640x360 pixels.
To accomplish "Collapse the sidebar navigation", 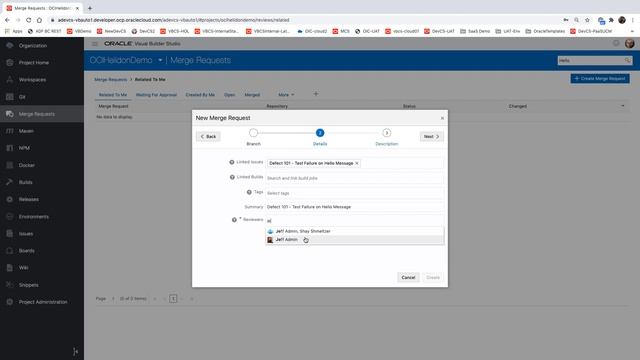I will pyautogui.click(x=76, y=351).
